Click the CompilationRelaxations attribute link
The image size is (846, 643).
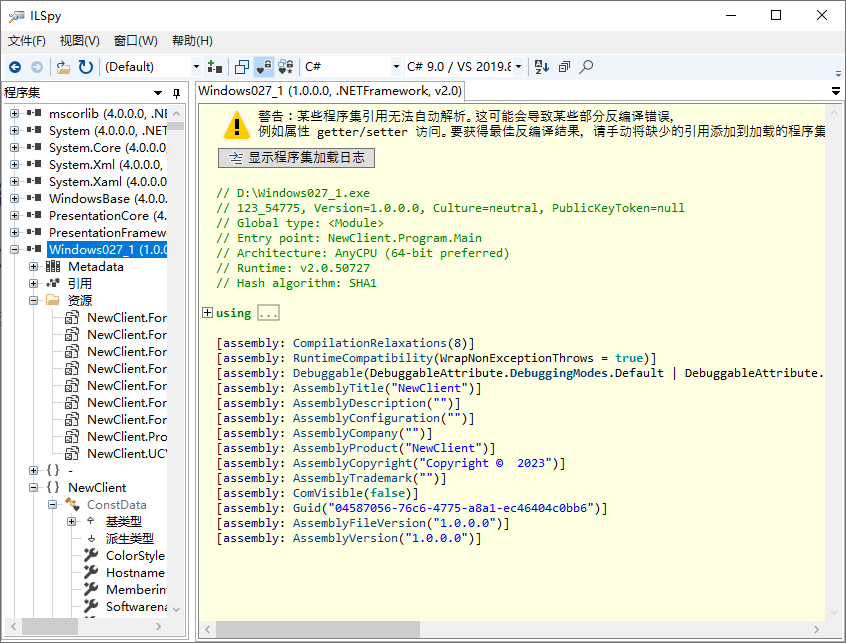(x=370, y=343)
